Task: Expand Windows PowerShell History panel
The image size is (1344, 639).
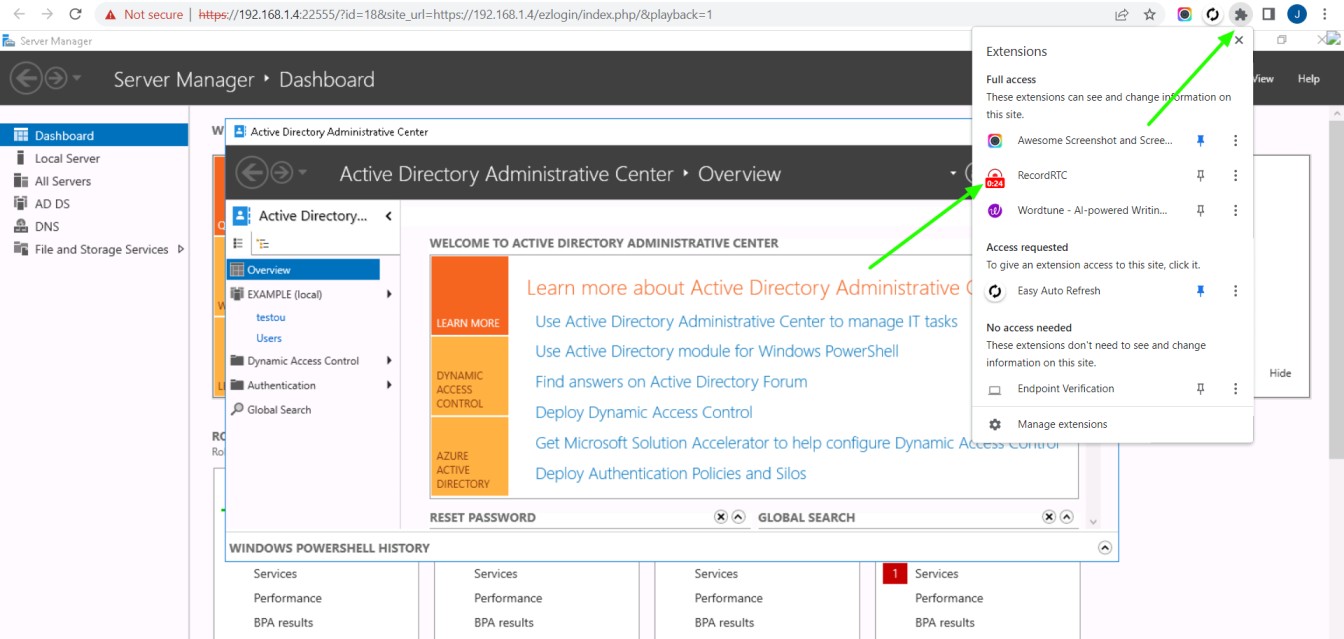Action: tap(1105, 548)
